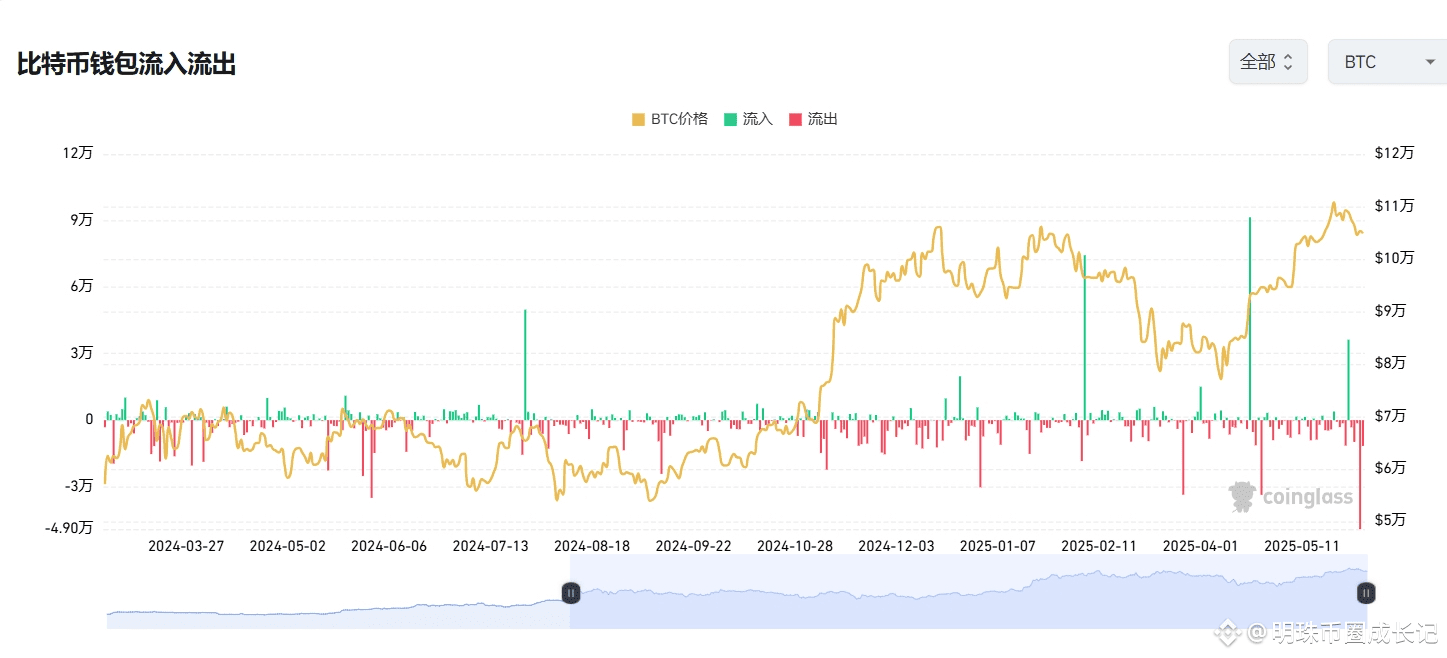Expand the BTC coin dropdown

[x=1387, y=62]
